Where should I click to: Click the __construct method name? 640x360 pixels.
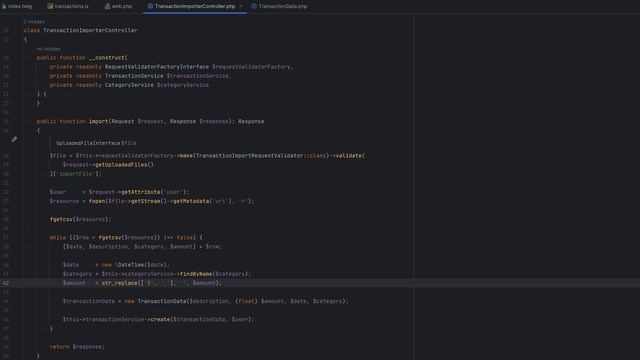coord(107,58)
